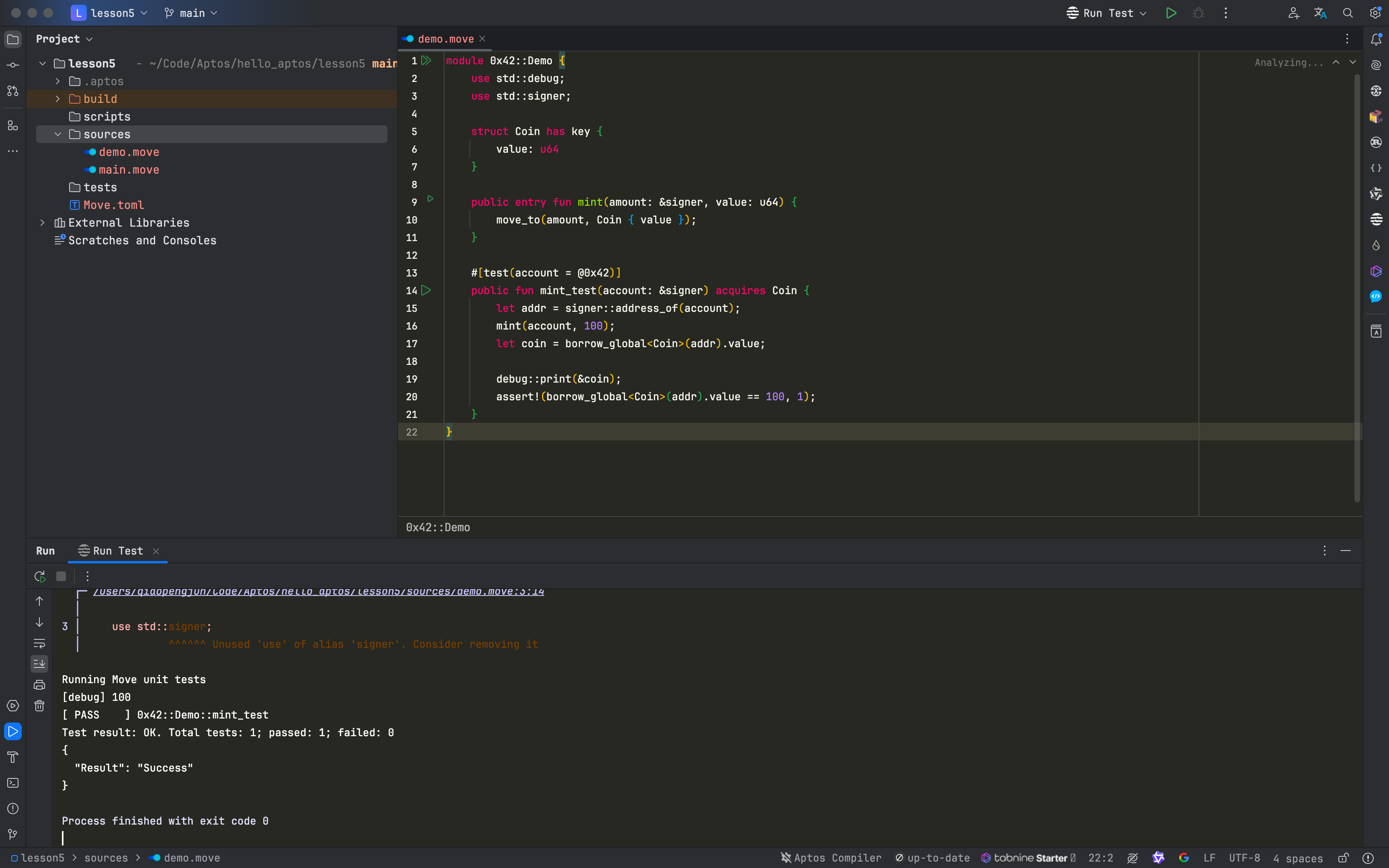Click 22:2 cursor position in status bar
This screenshot has height=868, width=1389.
pos(1100,858)
